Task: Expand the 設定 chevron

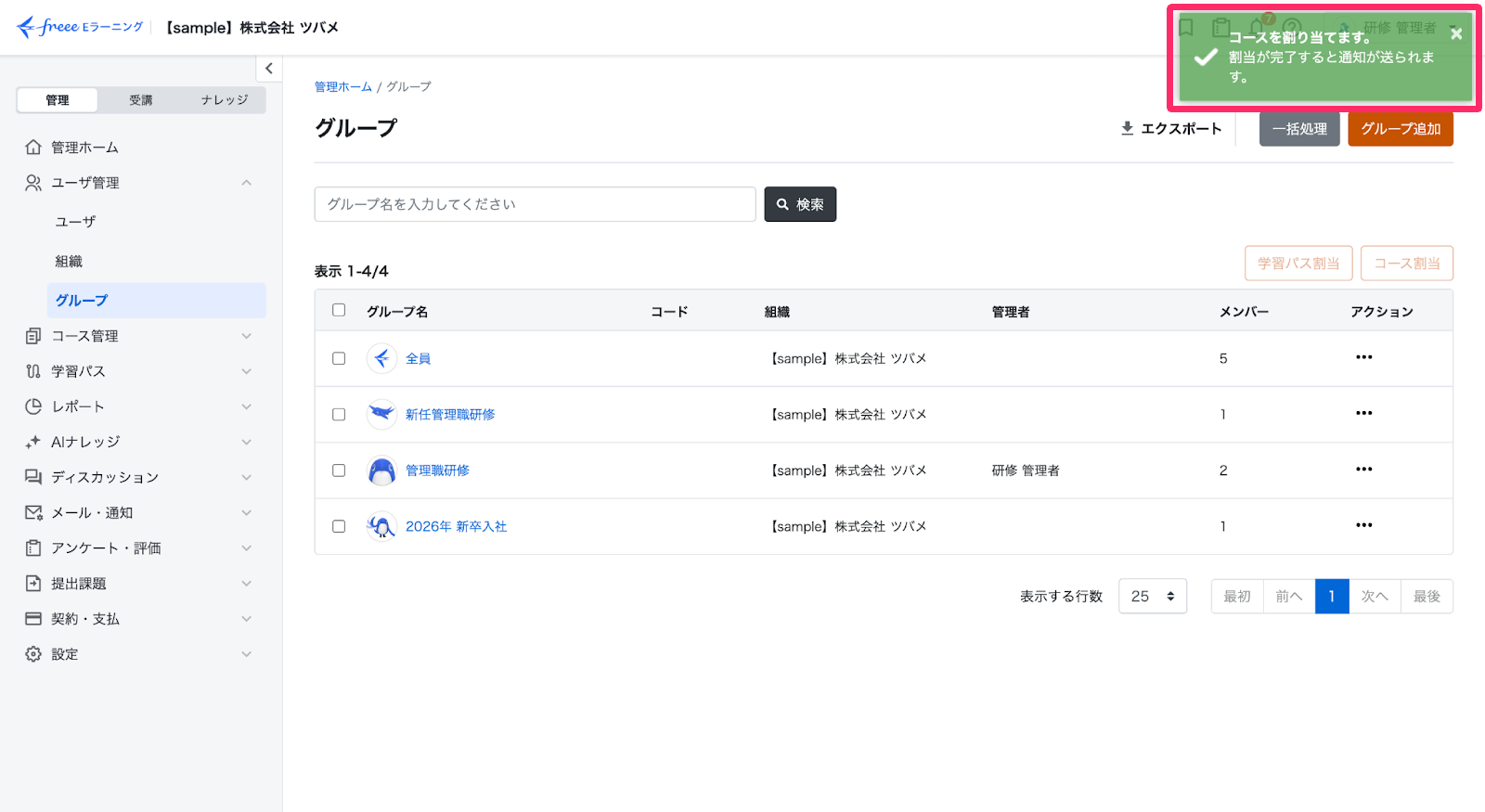Action: coord(247,654)
